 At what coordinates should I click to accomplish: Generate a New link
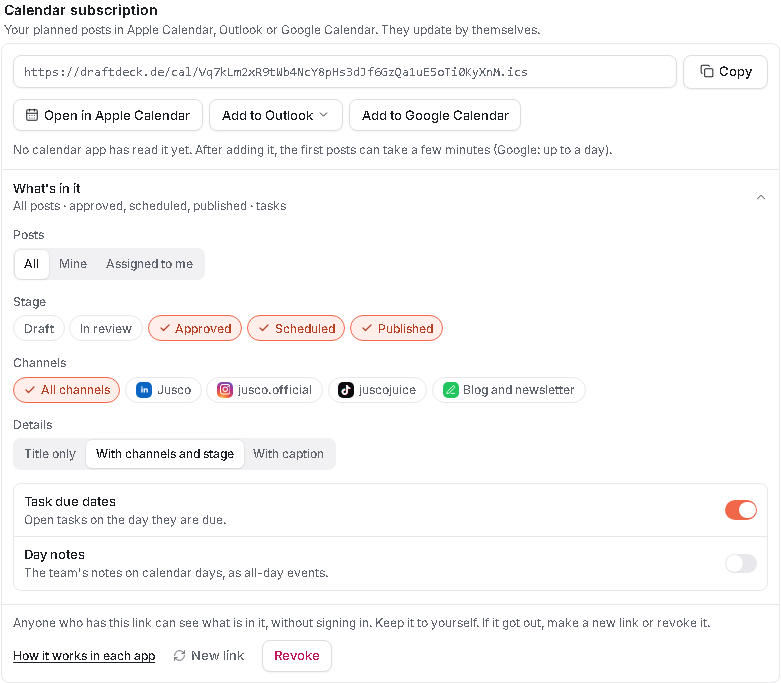tap(209, 655)
